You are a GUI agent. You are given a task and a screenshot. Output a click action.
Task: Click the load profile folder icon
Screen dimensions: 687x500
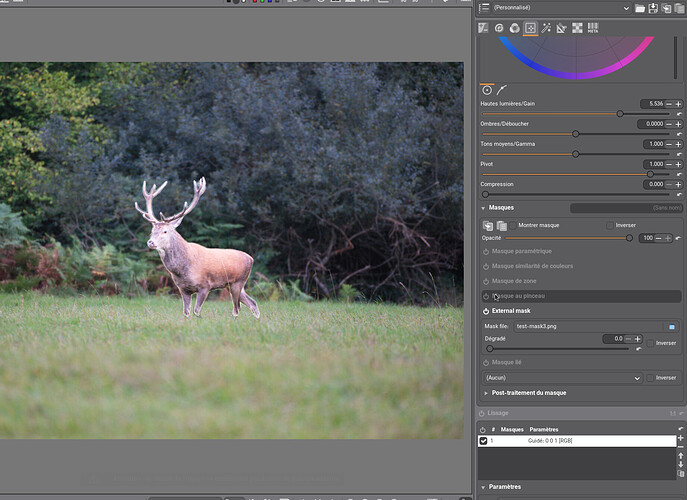(639, 8)
